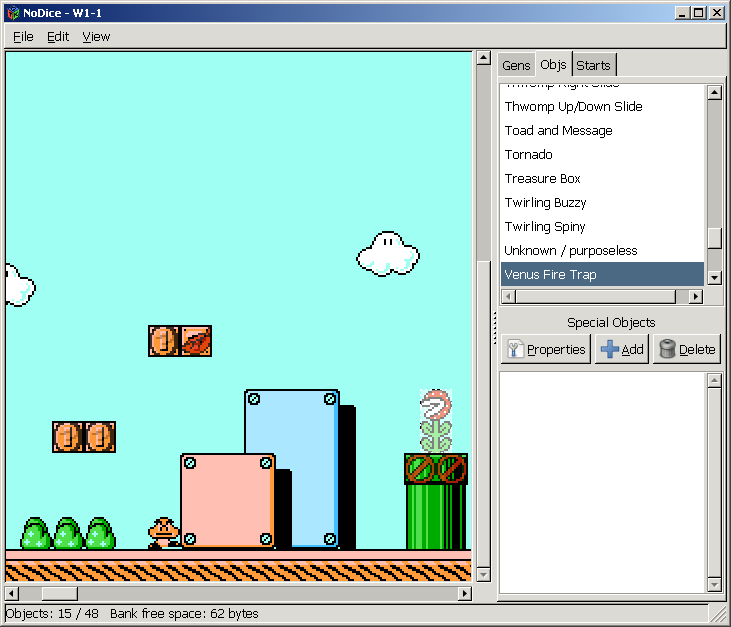Select Venus Fire Trap entry
Viewport: 731px width, 627px height.
tap(601, 275)
